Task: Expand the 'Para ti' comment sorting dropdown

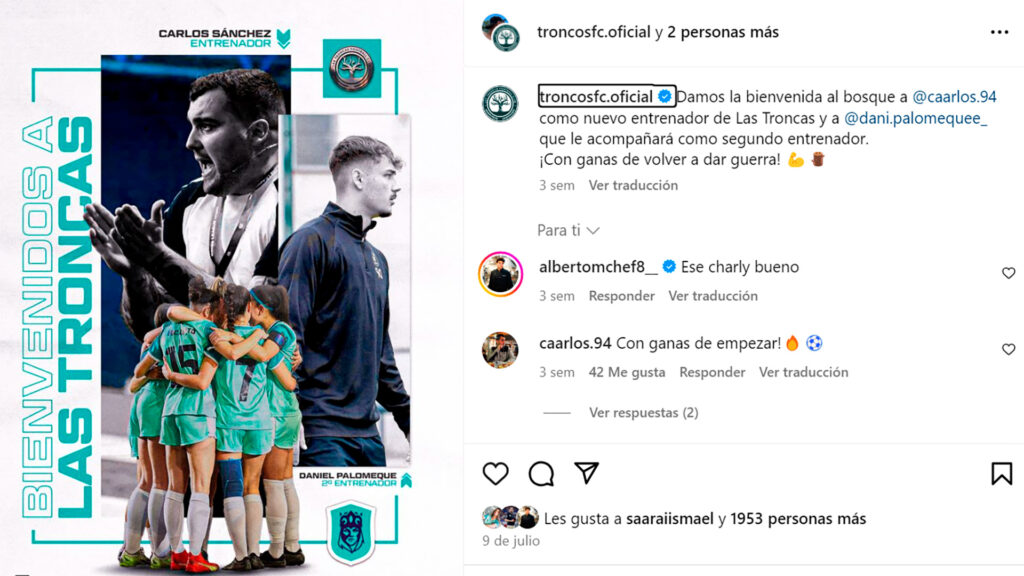Action: (x=568, y=231)
